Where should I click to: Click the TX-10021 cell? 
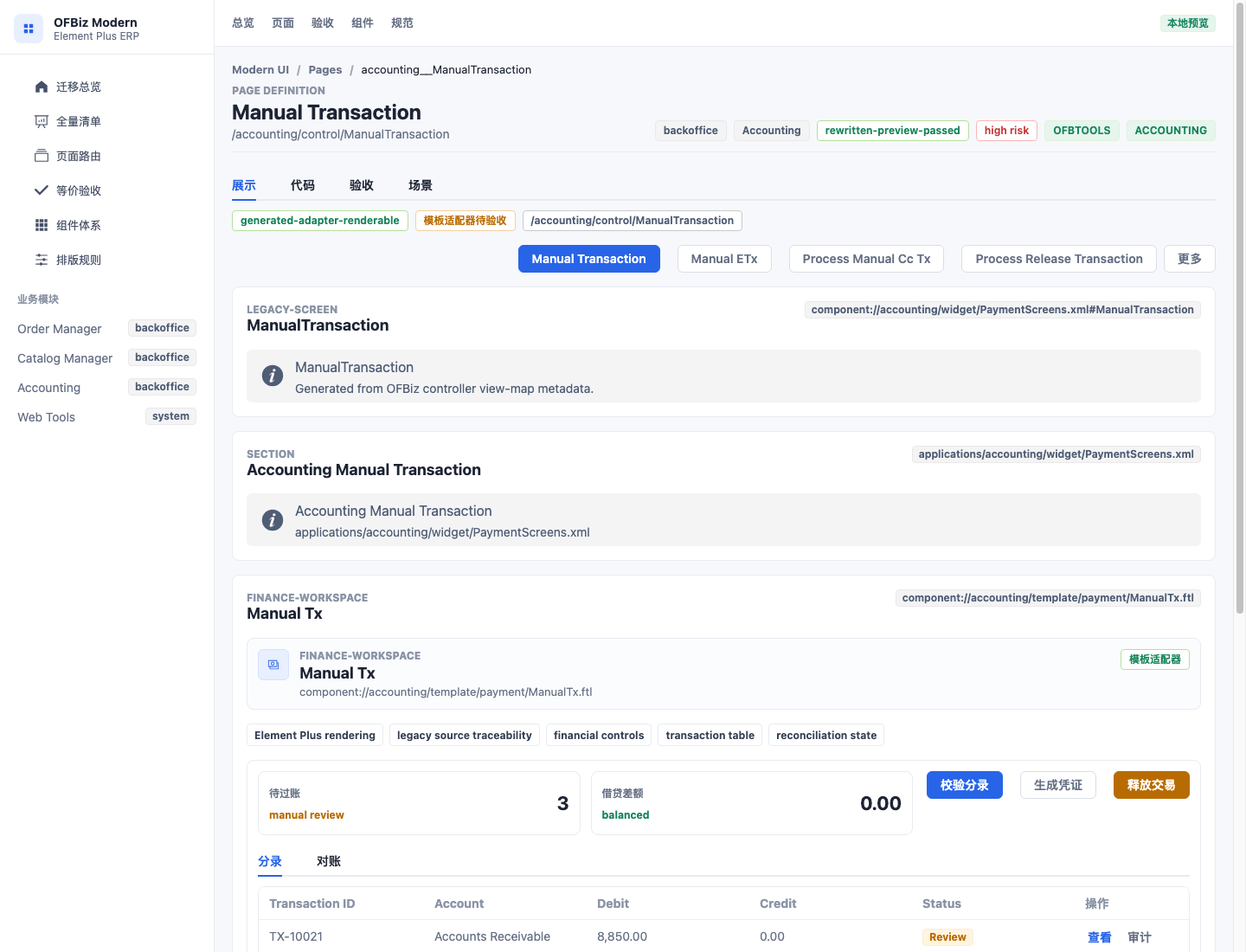coord(296,937)
